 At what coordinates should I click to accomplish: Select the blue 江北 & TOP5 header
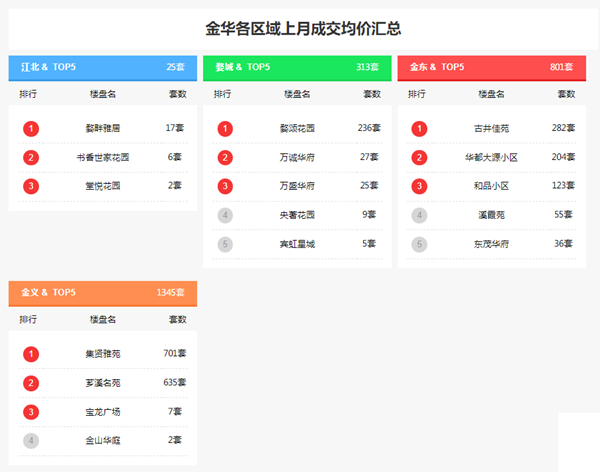(x=102, y=67)
